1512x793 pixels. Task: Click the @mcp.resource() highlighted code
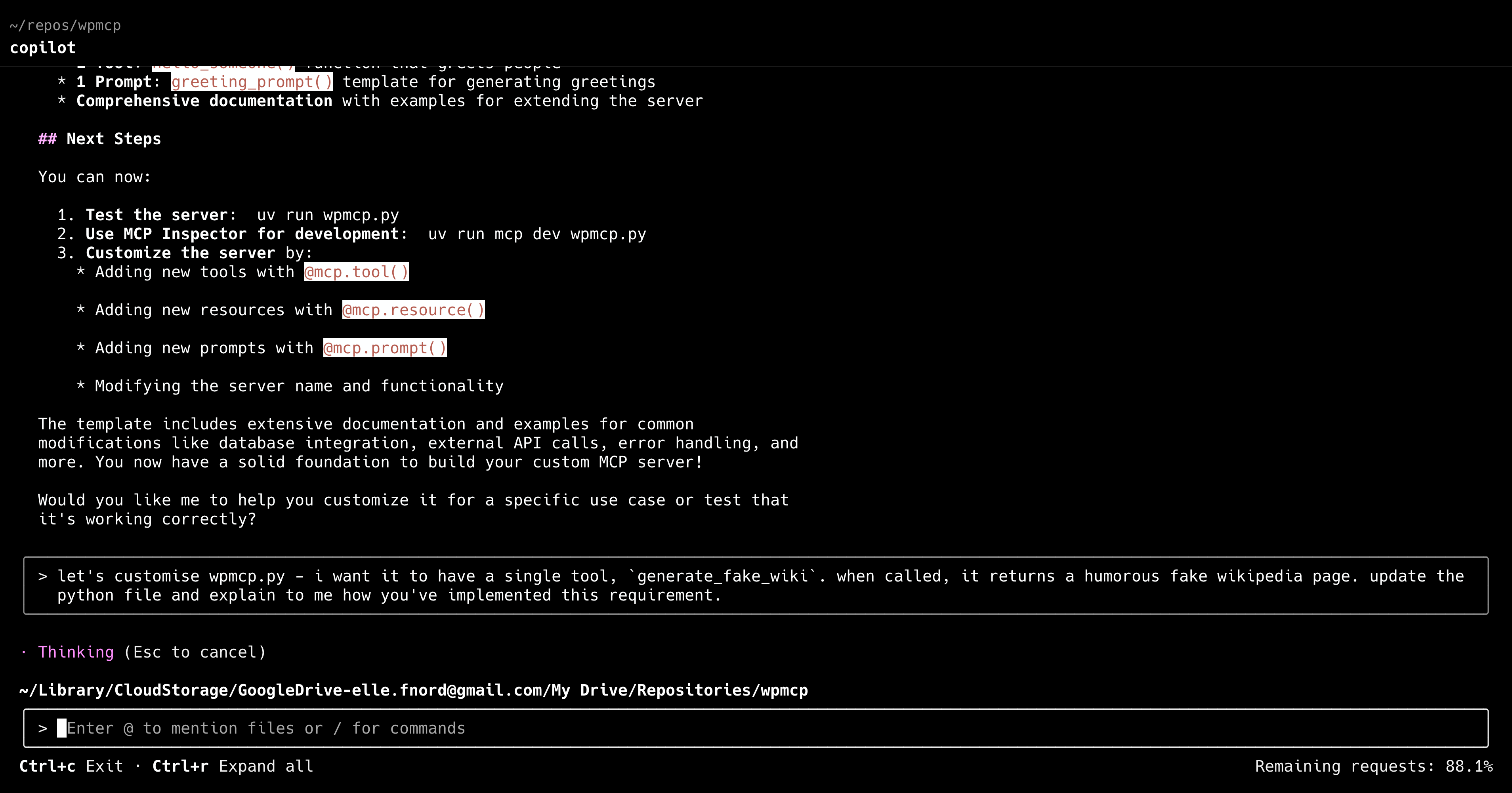tap(413, 310)
